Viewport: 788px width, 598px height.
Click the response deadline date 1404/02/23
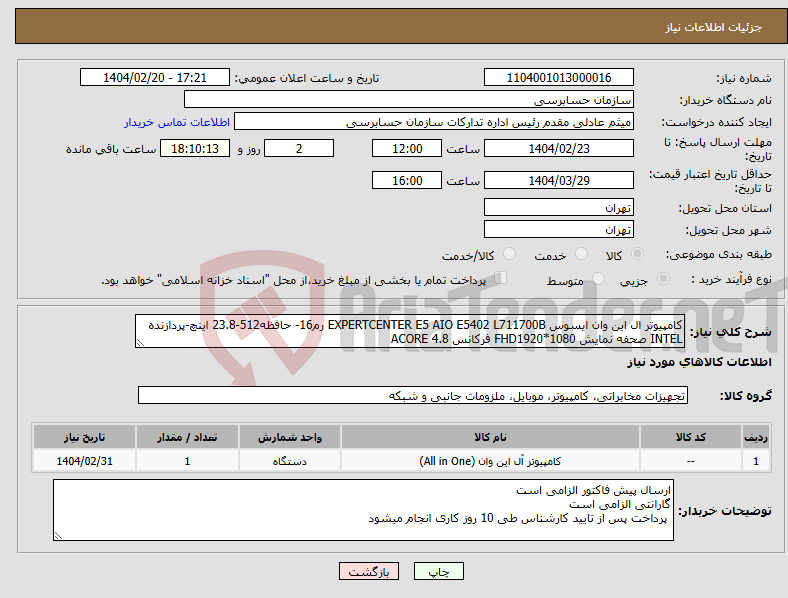(558, 148)
